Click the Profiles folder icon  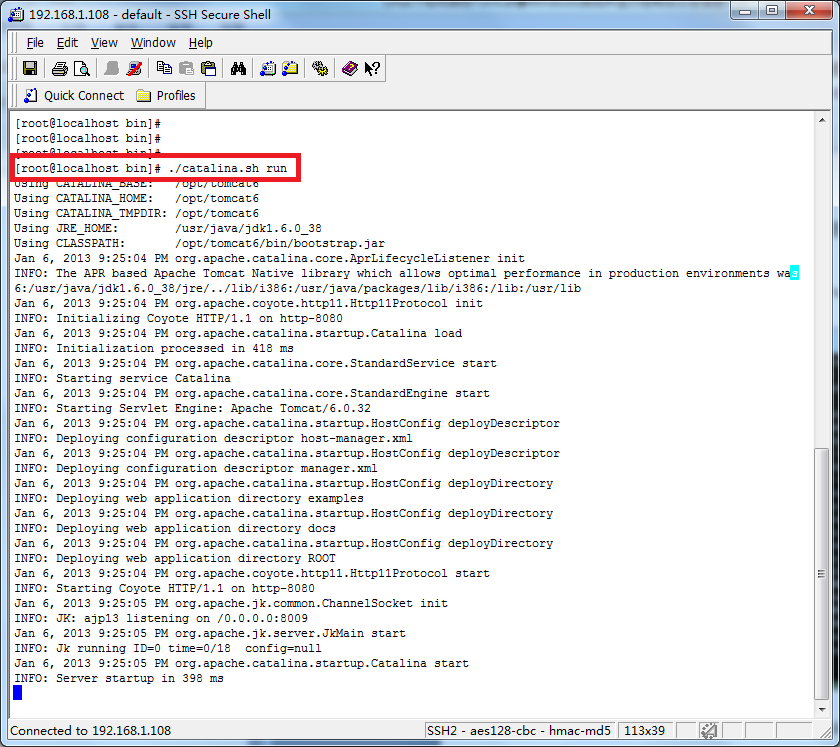pyautogui.click(x=144, y=95)
